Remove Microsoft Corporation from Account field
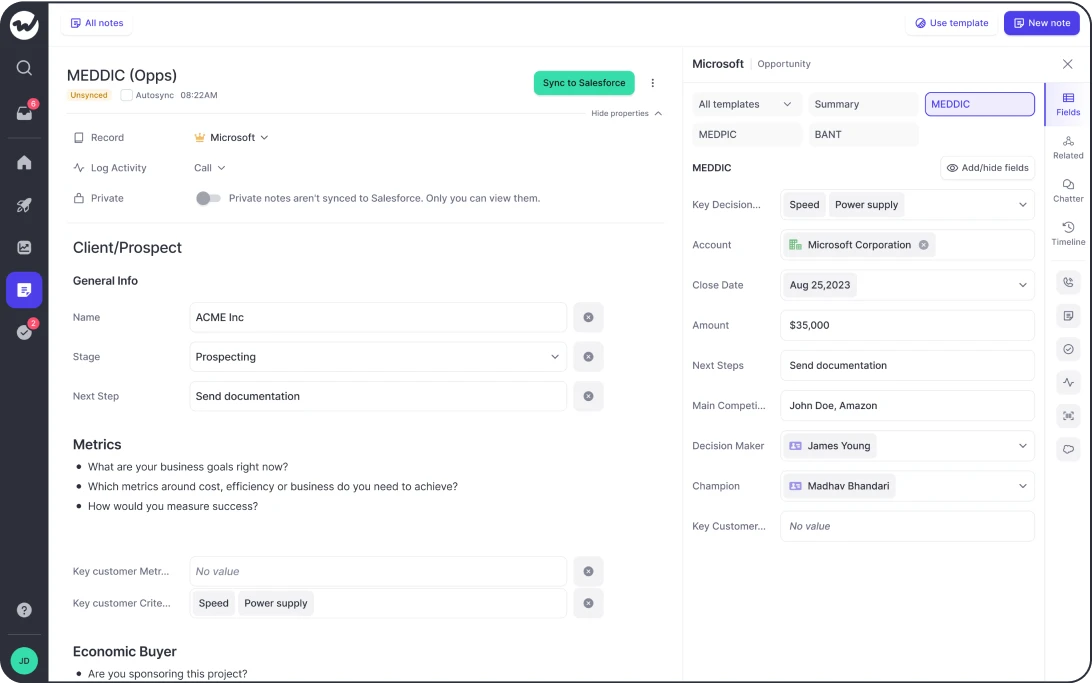This screenshot has width=1092, height=683. tap(923, 245)
